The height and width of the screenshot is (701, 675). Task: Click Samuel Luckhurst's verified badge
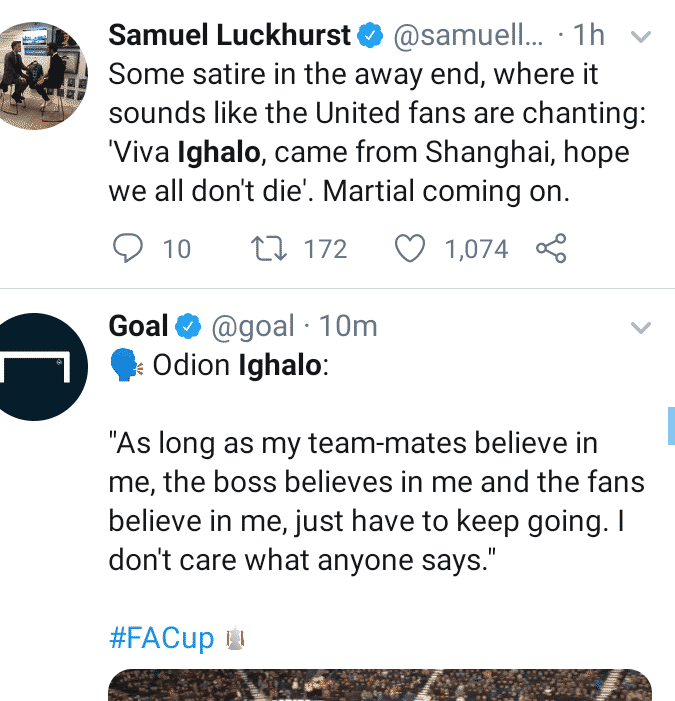click(371, 36)
